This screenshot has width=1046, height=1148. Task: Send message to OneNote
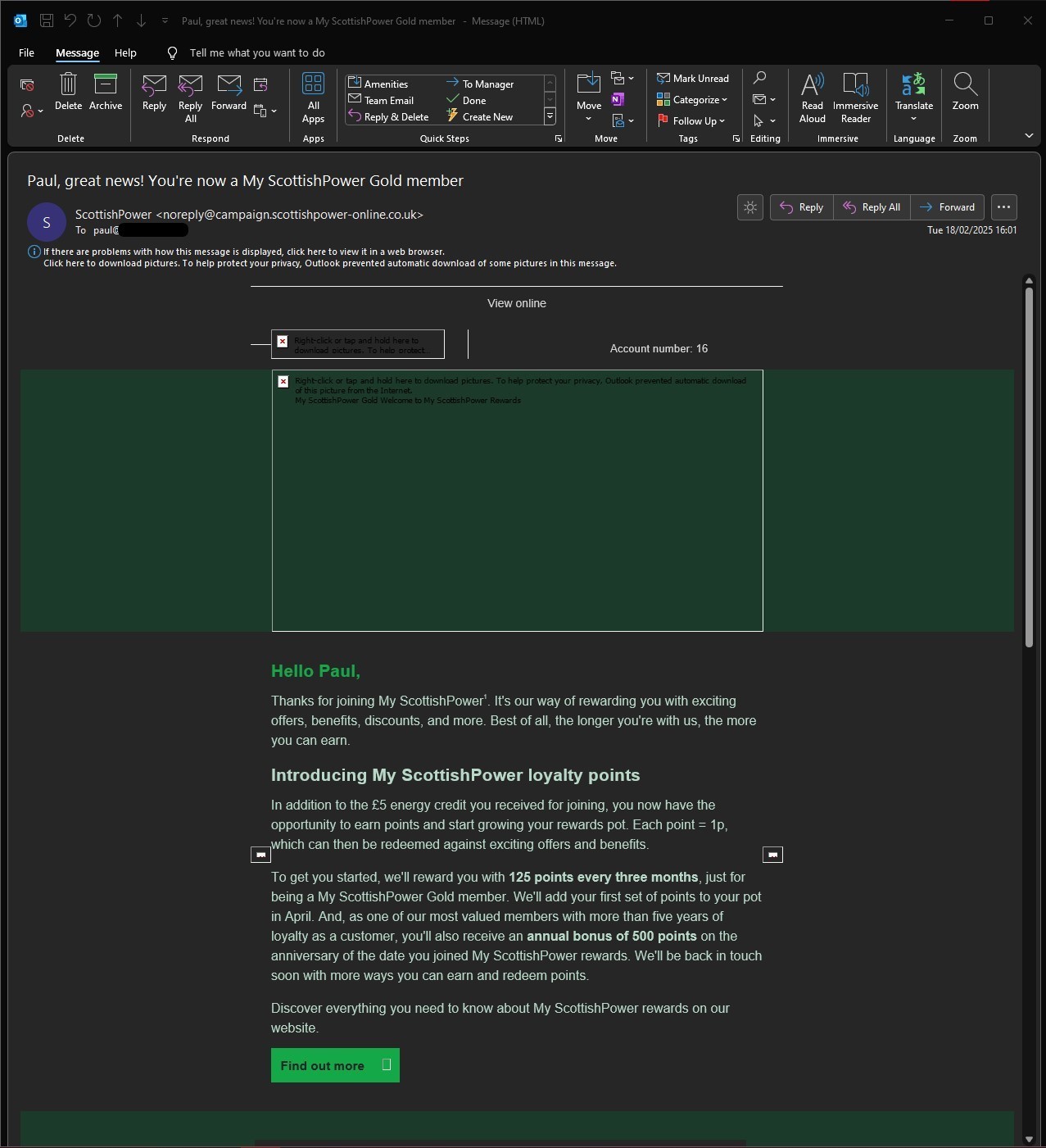(618, 99)
